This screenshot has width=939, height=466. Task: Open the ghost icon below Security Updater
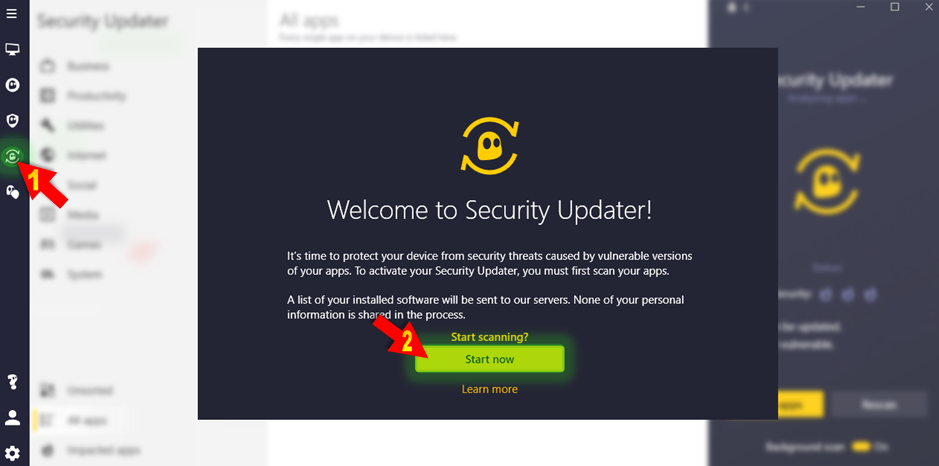(12, 192)
